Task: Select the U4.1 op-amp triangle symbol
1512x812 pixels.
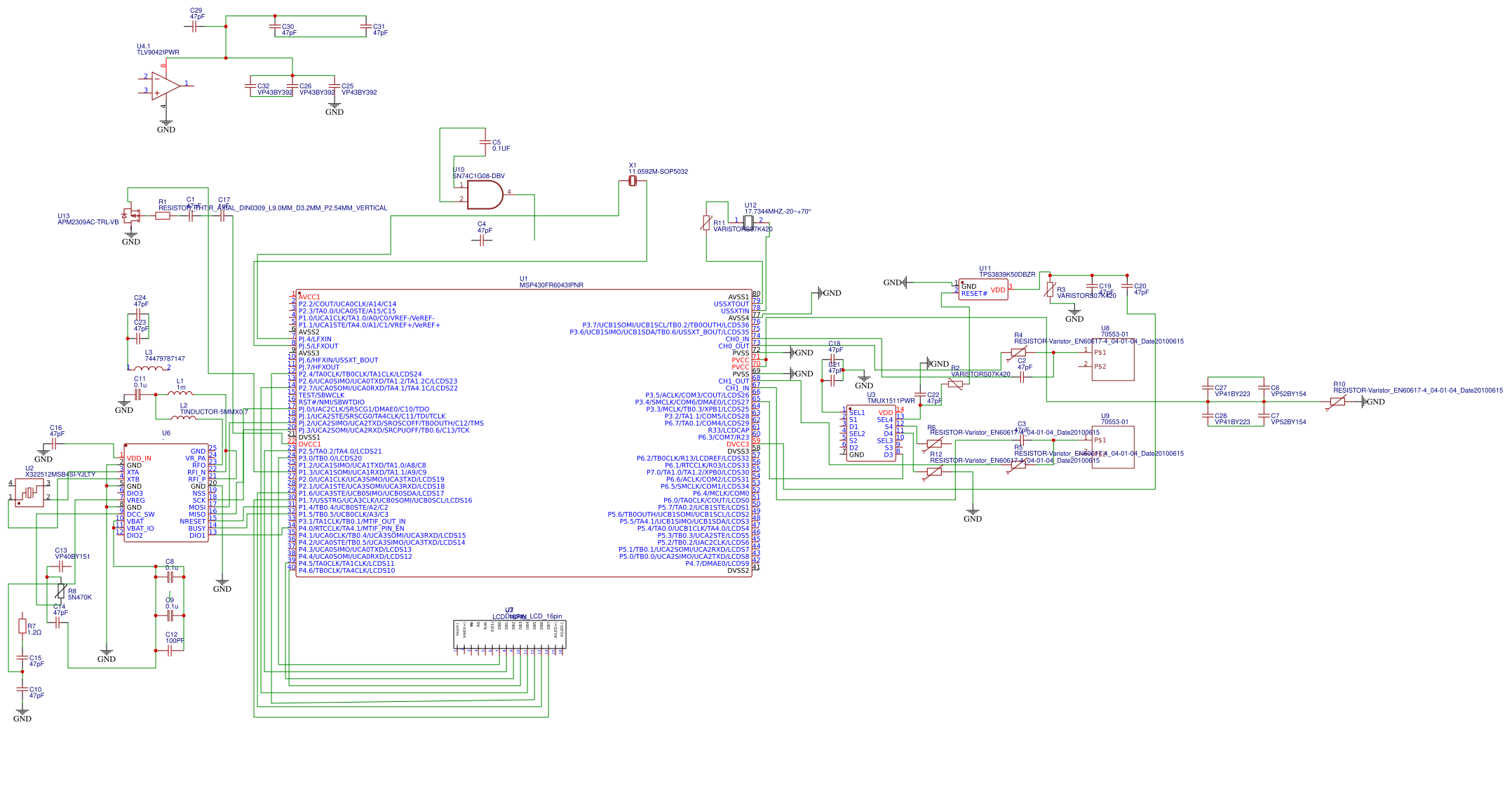Action: (x=166, y=86)
